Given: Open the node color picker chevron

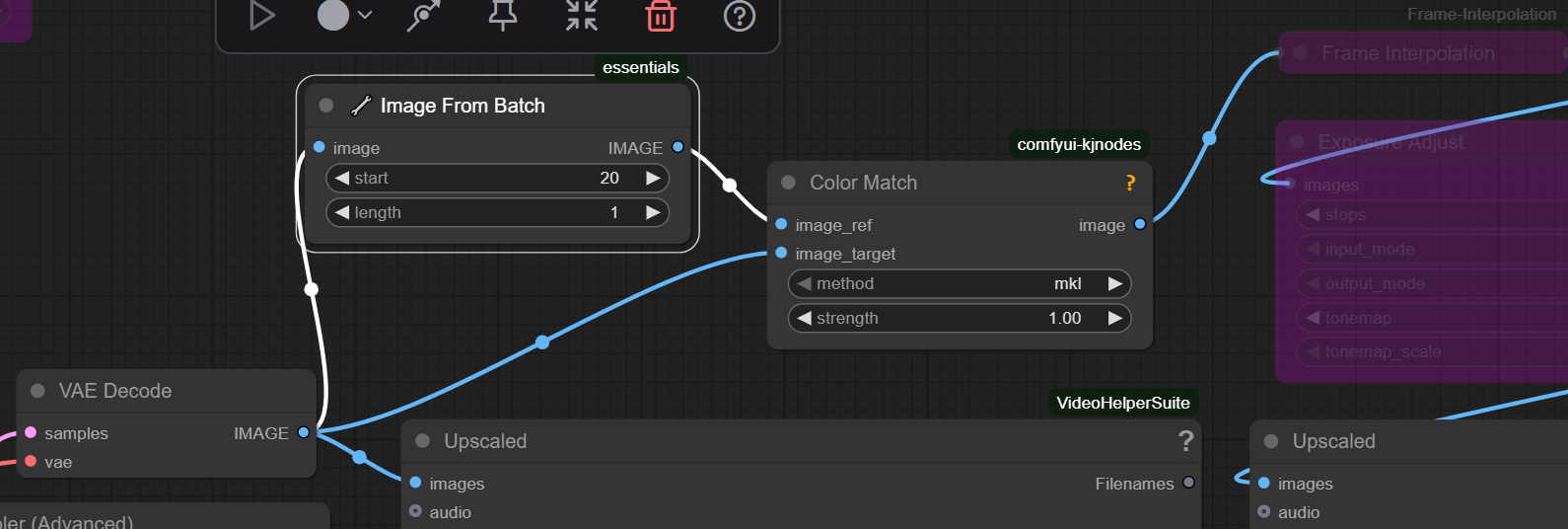Looking at the screenshot, I should pyautogui.click(x=365, y=16).
